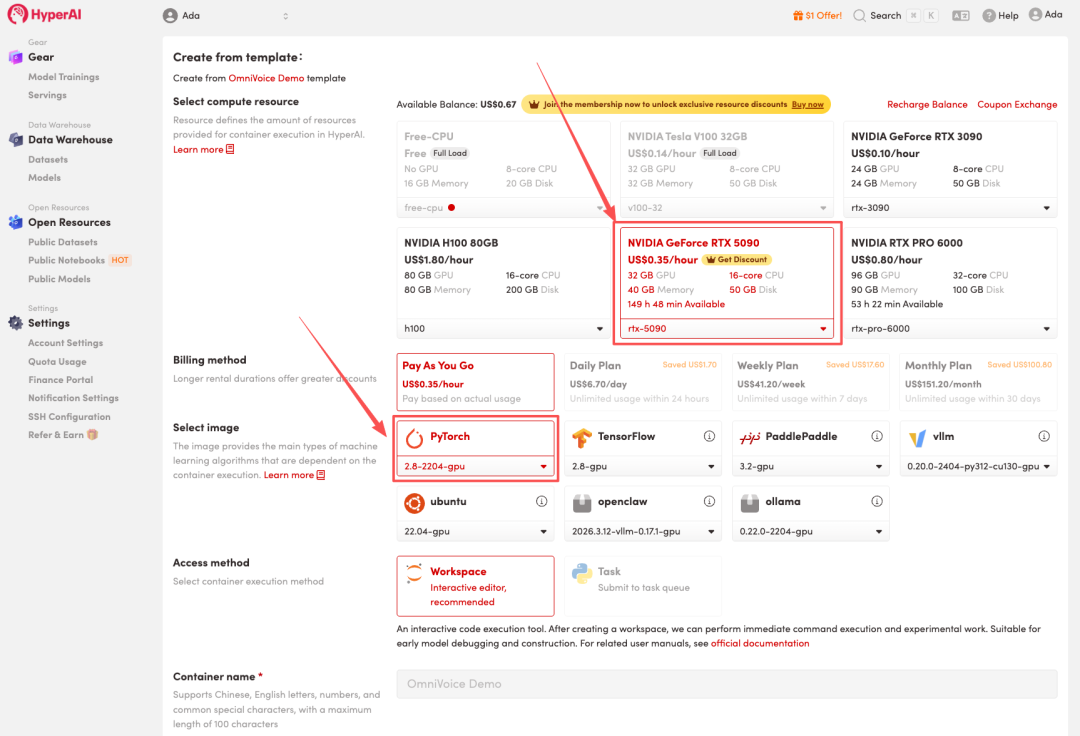Choose the Task access method

point(643,586)
